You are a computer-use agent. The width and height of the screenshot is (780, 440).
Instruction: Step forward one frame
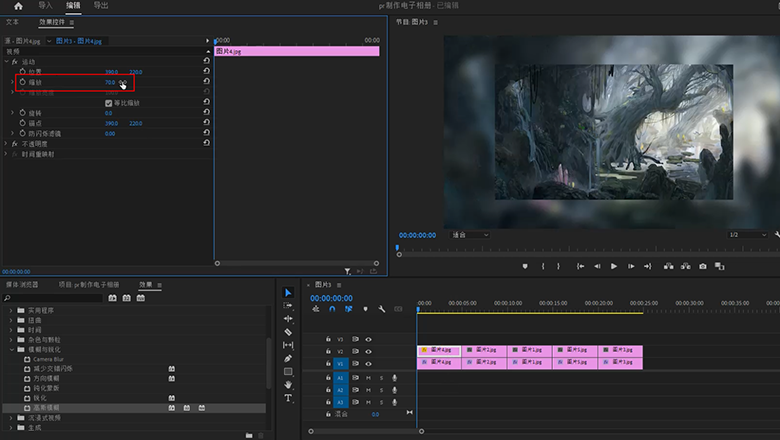631,266
